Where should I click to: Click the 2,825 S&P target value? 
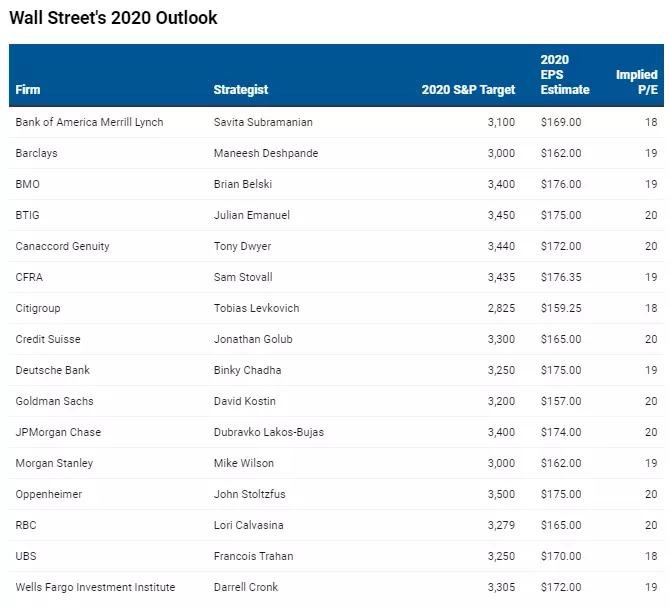501,308
